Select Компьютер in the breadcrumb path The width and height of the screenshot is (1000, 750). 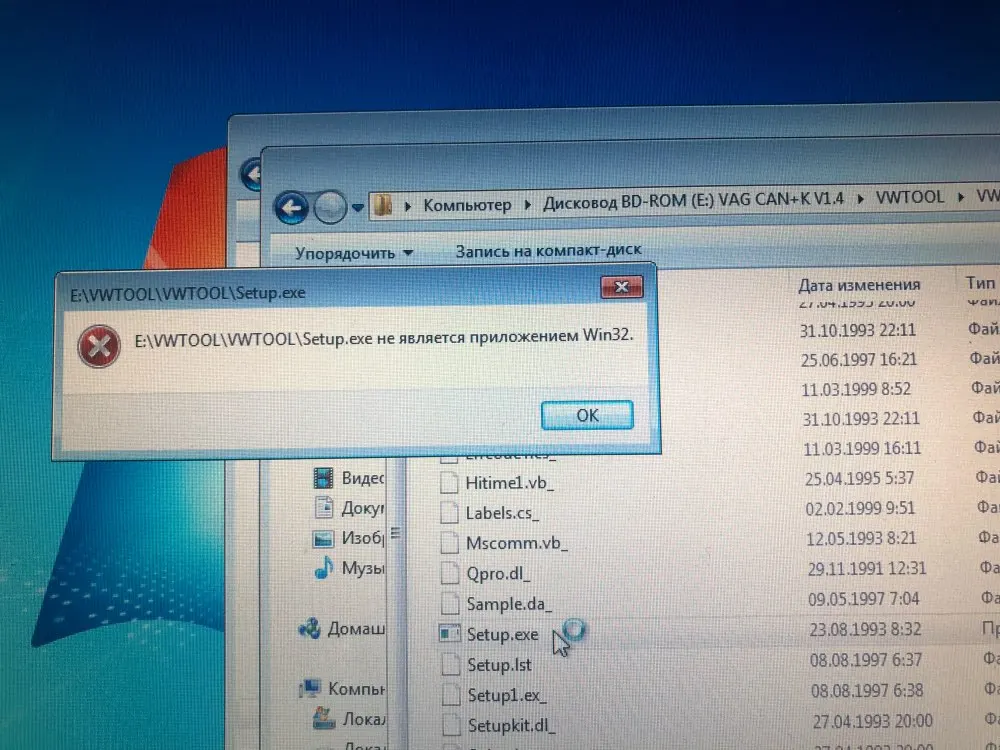[x=467, y=205]
